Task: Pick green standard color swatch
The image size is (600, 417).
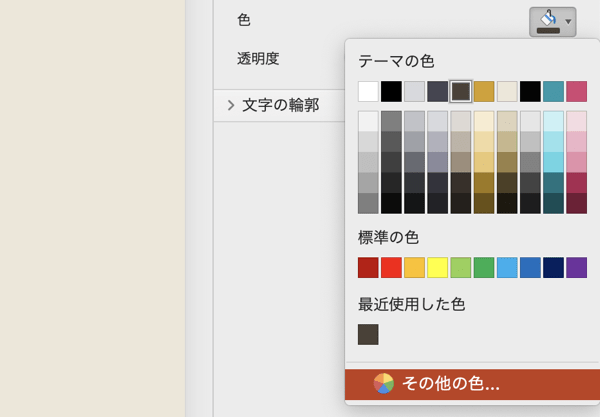Action: click(x=484, y=267)
